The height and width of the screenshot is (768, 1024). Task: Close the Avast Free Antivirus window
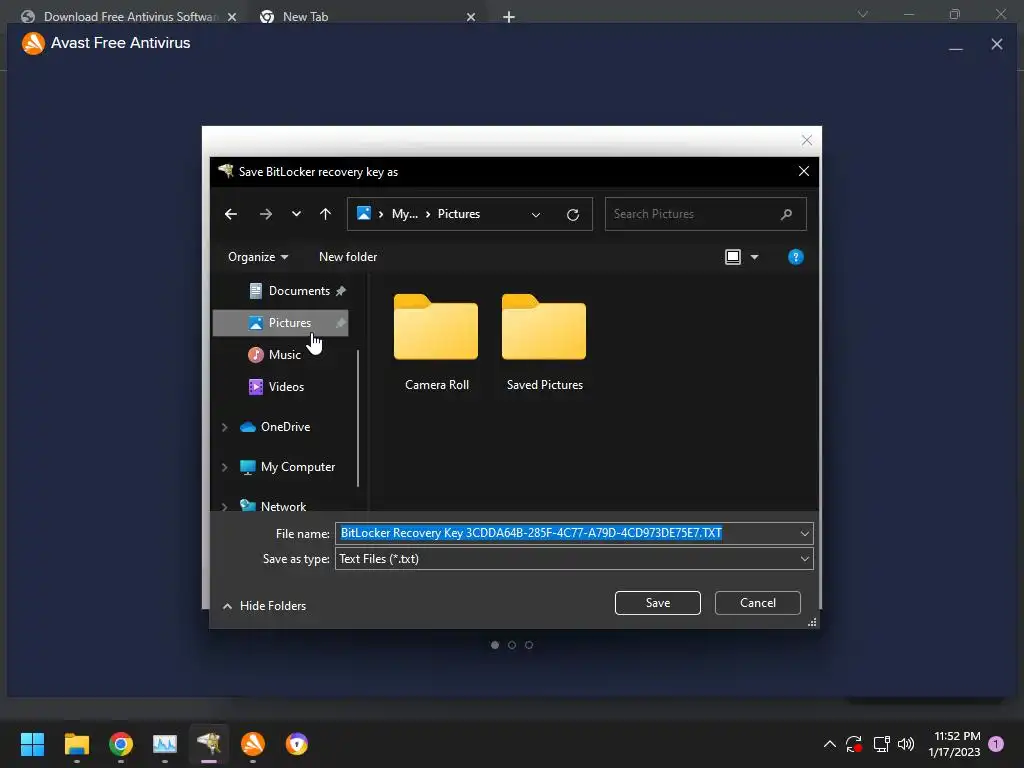997,44
